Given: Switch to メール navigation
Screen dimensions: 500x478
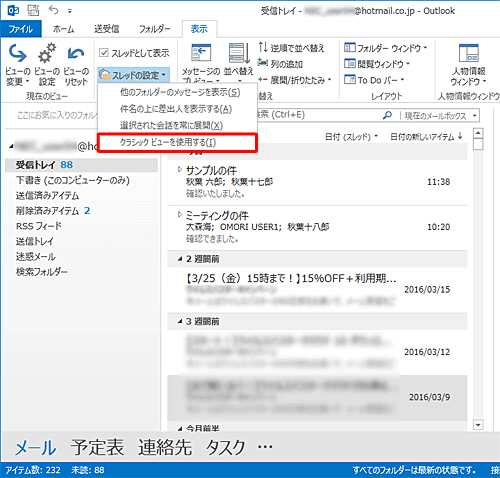Looking at the screenshot, I should coord(36,447).
